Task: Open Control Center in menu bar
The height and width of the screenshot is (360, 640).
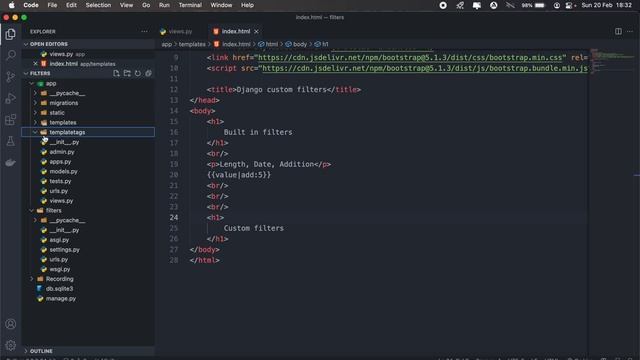Action: click(x=569, y=5)
